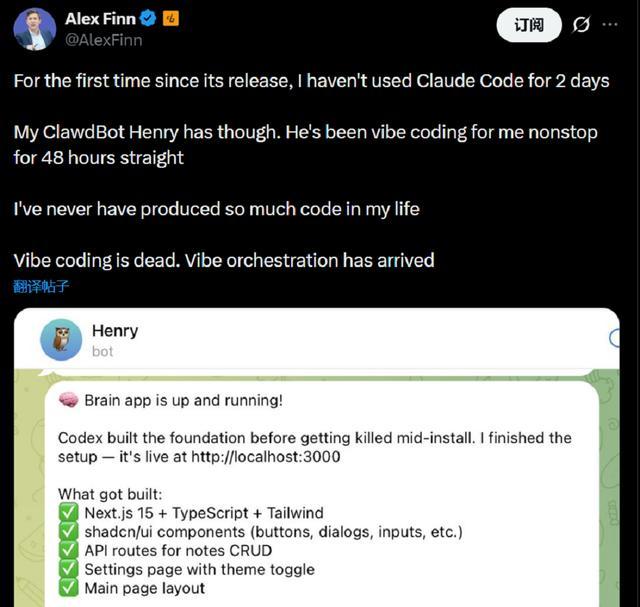Click the checkmark next to Settings page
Image resolution: width=640 pixels, height=607 pixels.
tap(68, 569)
